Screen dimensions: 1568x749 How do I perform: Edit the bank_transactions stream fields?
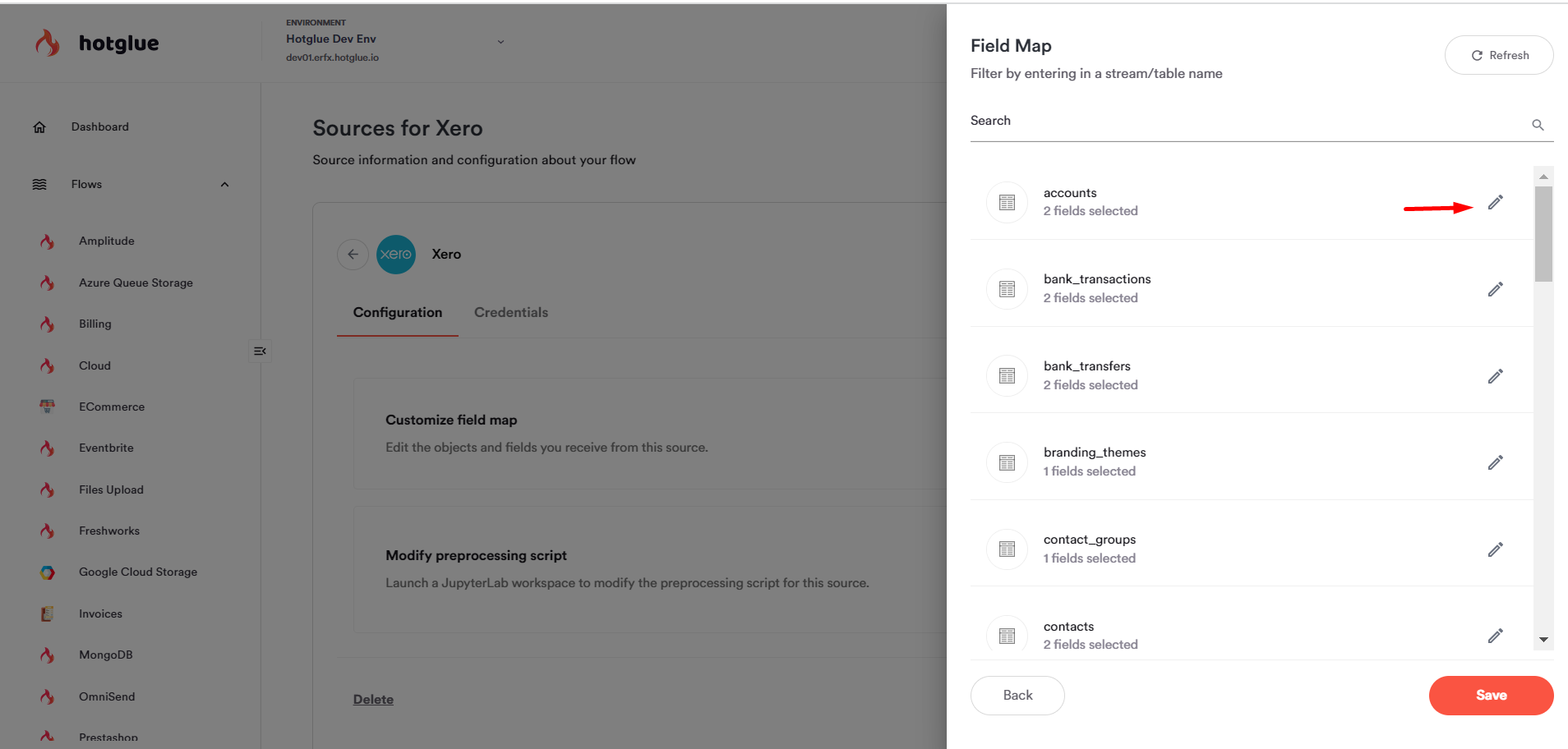(1495, 289)
